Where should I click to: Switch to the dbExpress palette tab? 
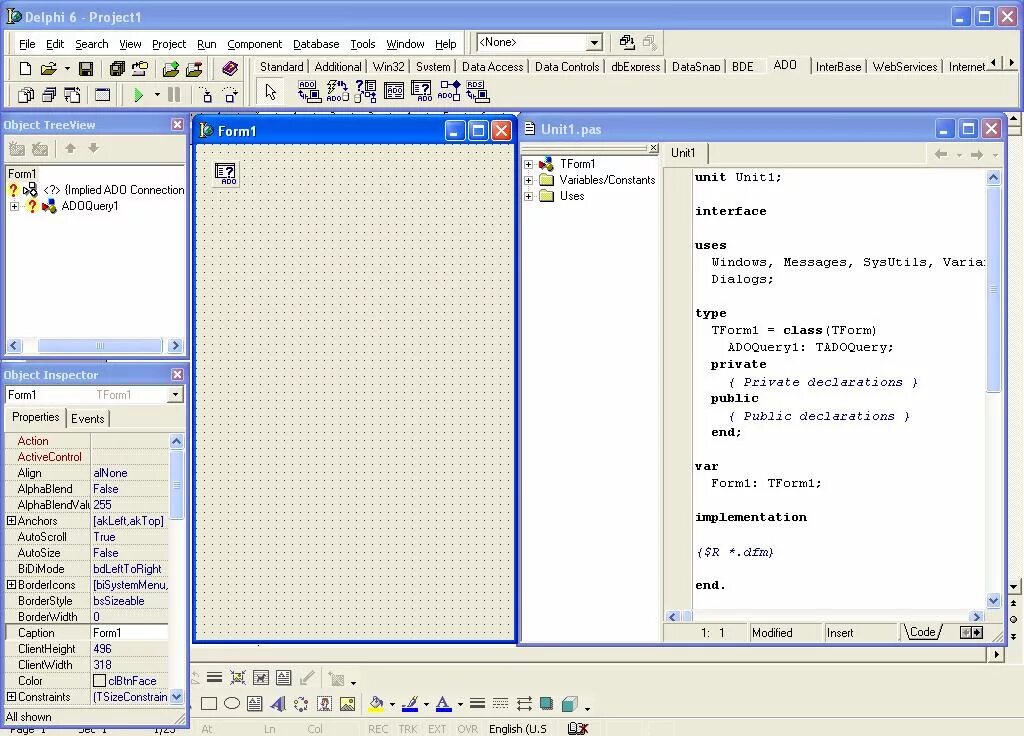pos(635,67)
